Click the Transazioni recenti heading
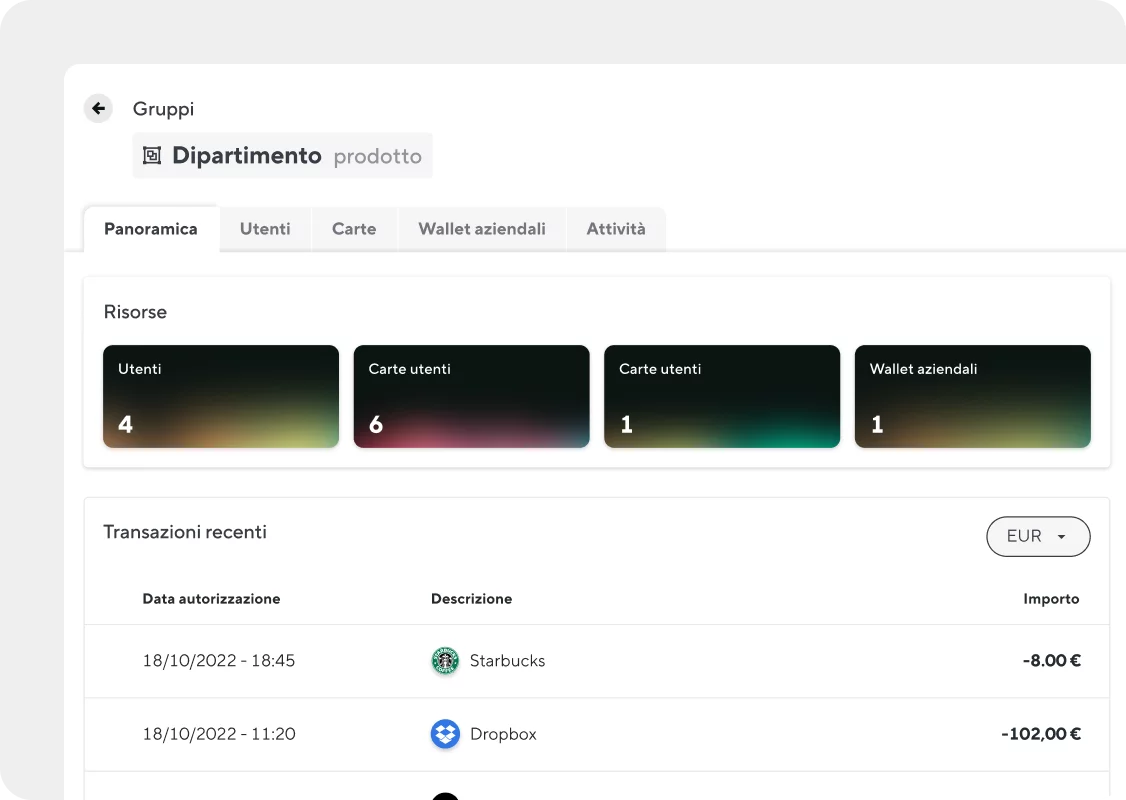The height and width of the screenshot is (800, 1126). click(185, 532)
